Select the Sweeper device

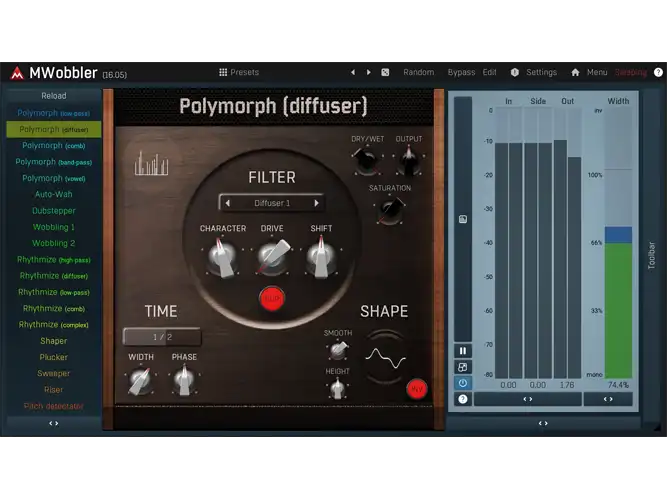tap(54, 374)
